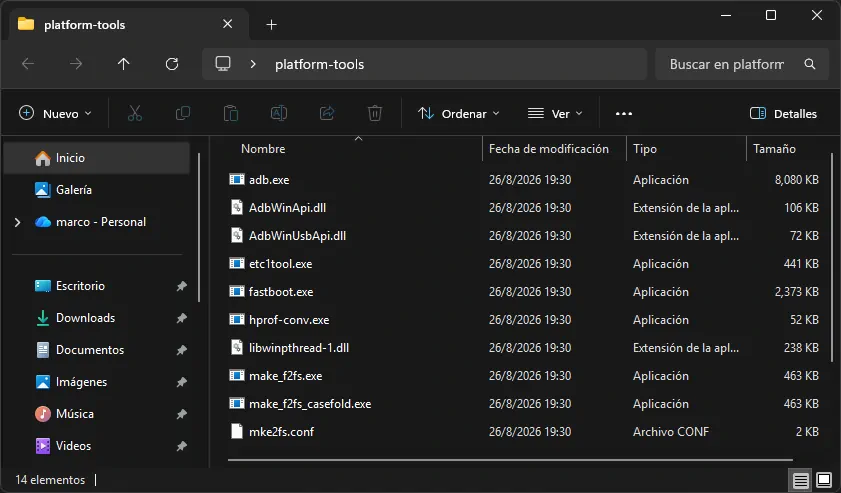Click the This PC monitor icon in address bar
The height and width of the screenshot is (493, 841).
223,64
